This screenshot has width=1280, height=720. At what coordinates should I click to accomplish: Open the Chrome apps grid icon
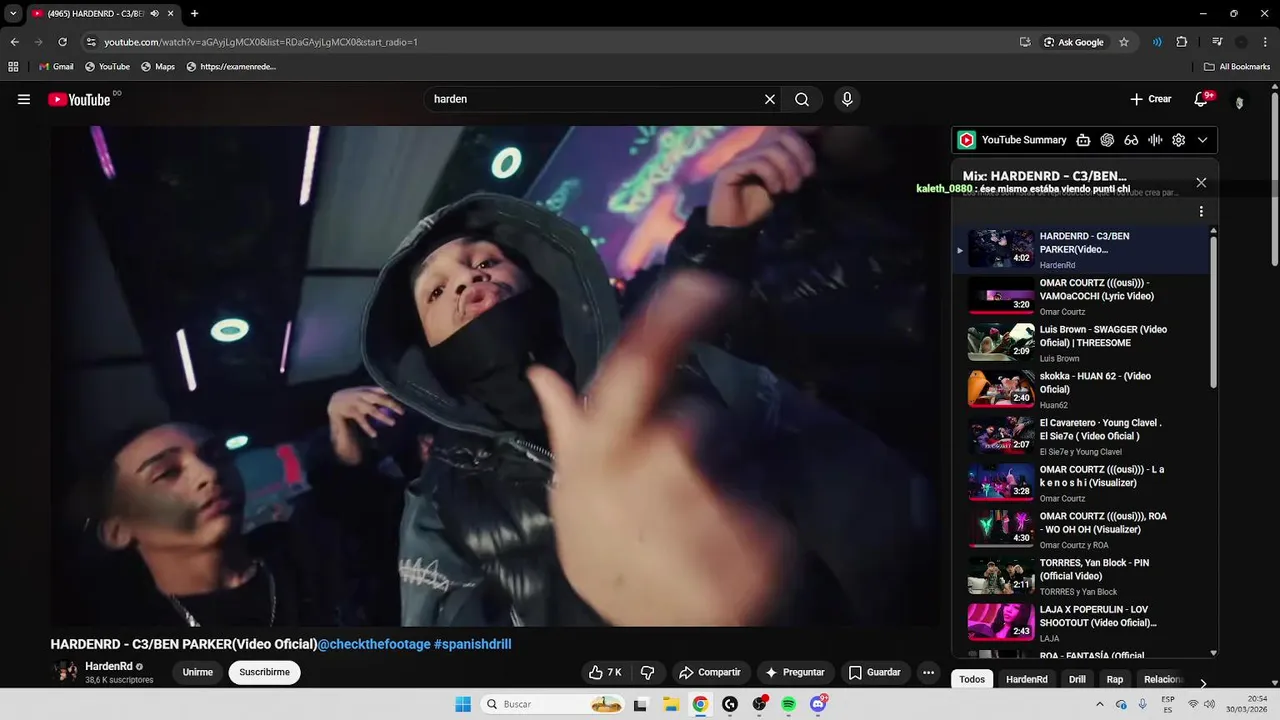[x=13, y=67]
